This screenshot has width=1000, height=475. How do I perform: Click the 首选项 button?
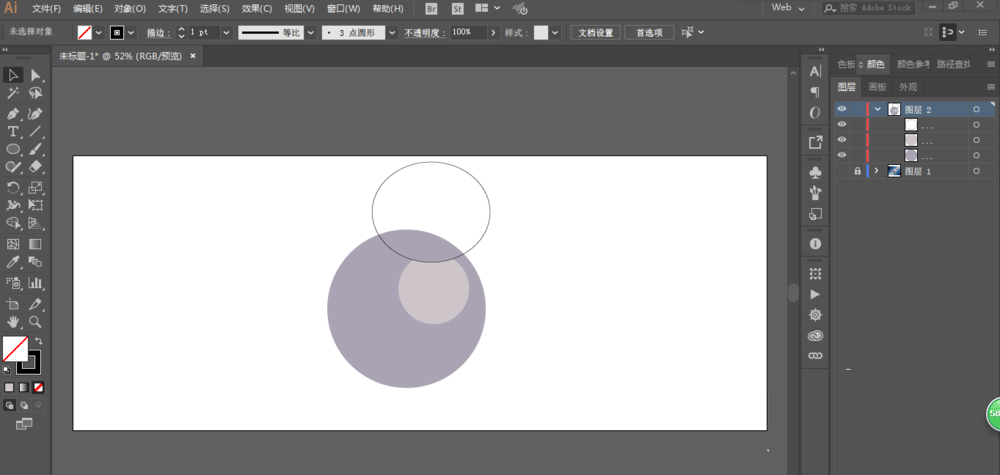coord(649,33)
